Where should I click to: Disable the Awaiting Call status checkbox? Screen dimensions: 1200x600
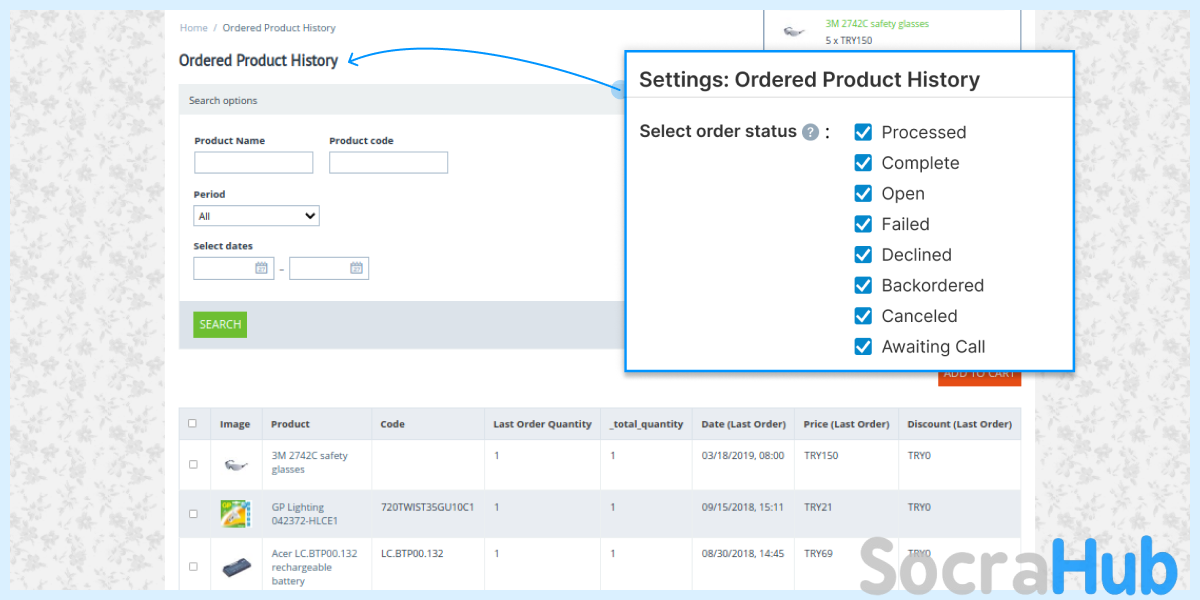(863, 347)
